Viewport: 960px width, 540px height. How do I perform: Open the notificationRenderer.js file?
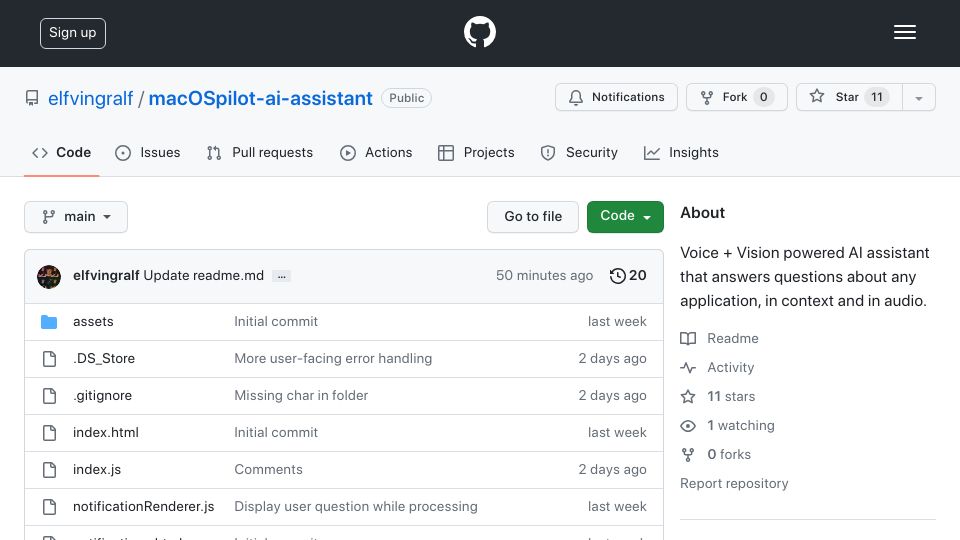coord(143,506)
